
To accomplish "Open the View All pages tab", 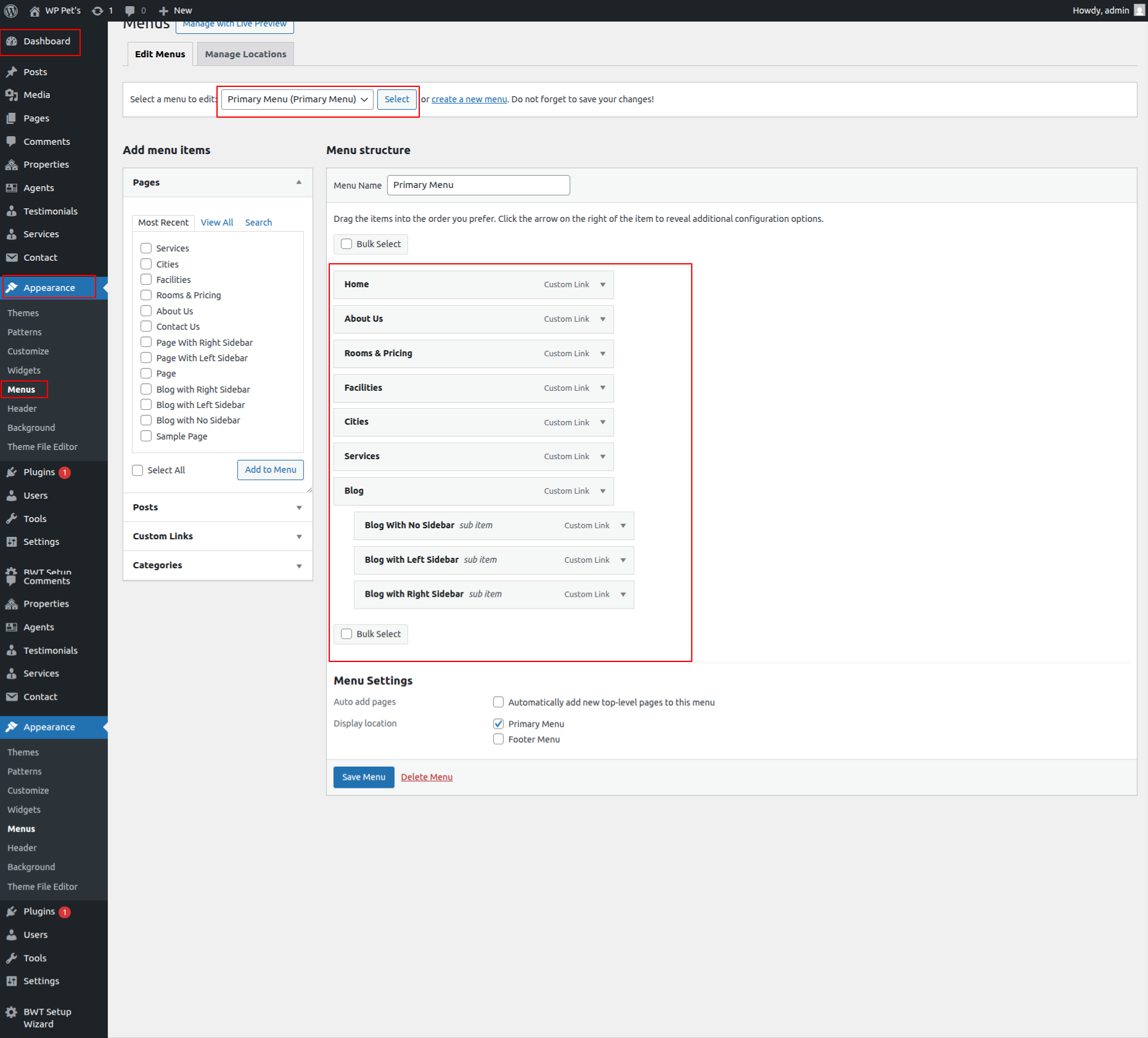I will click(216, 223).
